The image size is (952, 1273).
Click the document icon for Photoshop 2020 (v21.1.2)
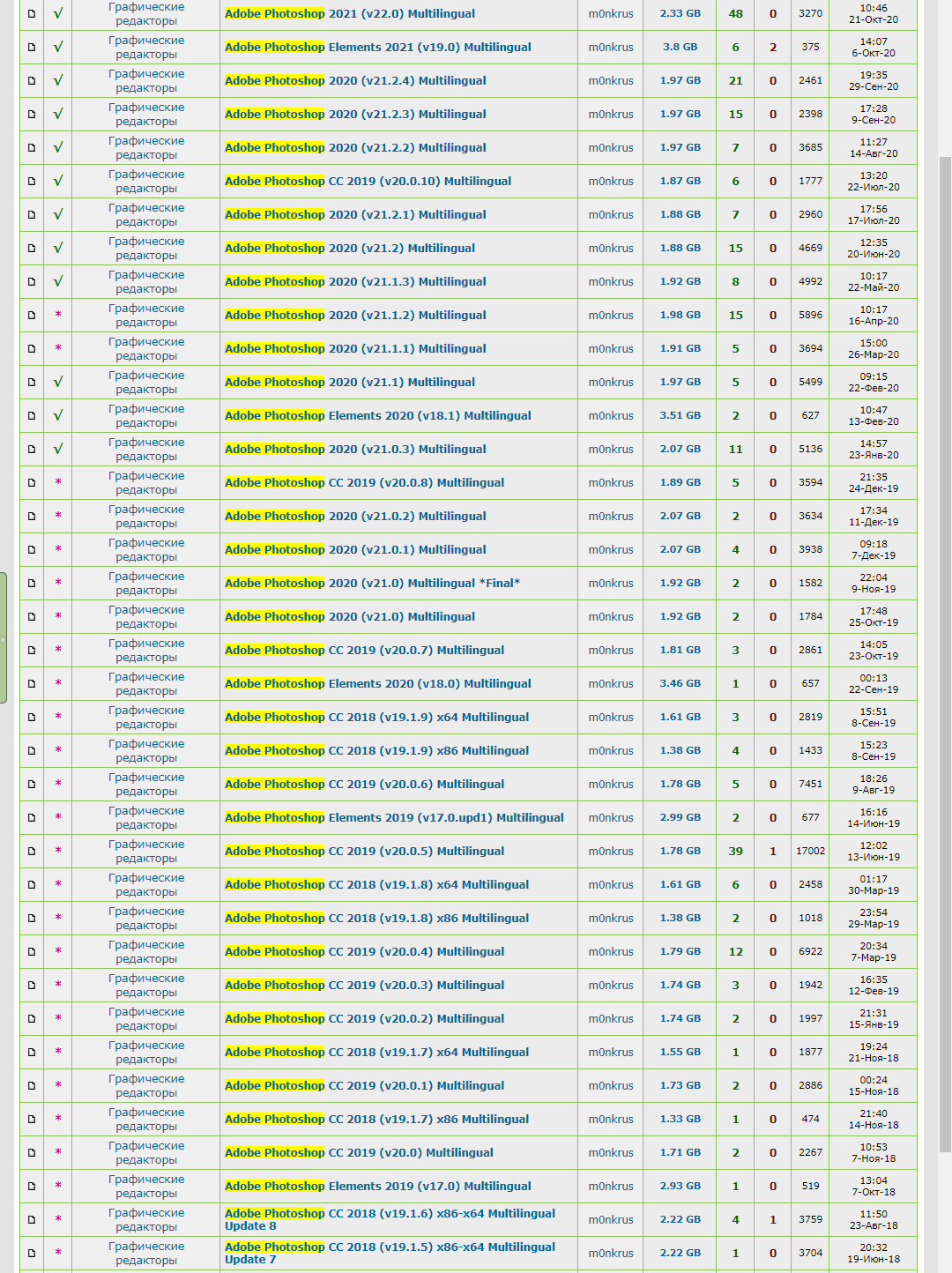pyautogui.click(x=32, y=316)
